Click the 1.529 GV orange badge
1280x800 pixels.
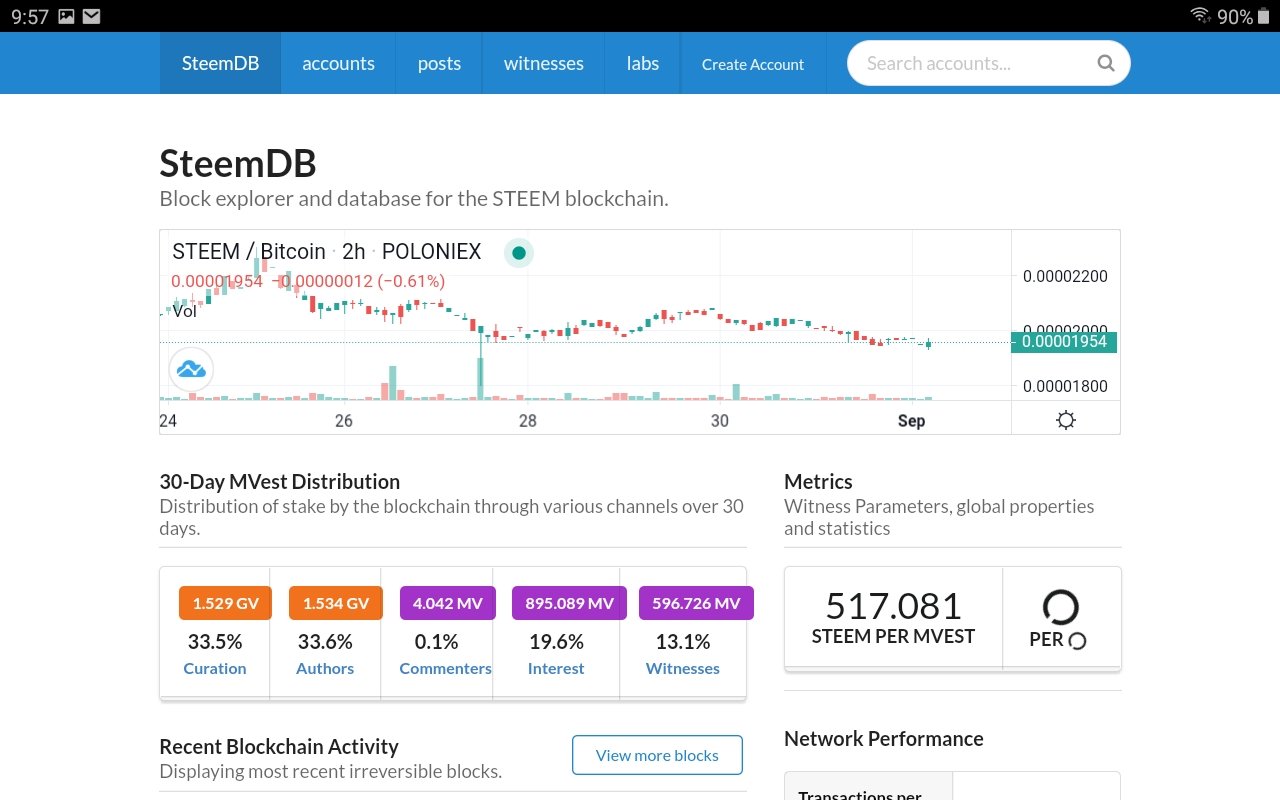pos(226,603)
